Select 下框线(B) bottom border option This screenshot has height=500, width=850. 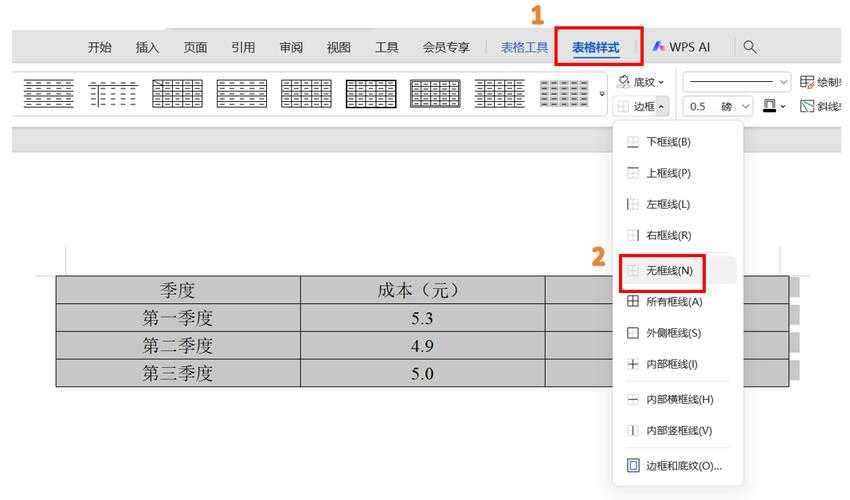[x=668, y=142]
